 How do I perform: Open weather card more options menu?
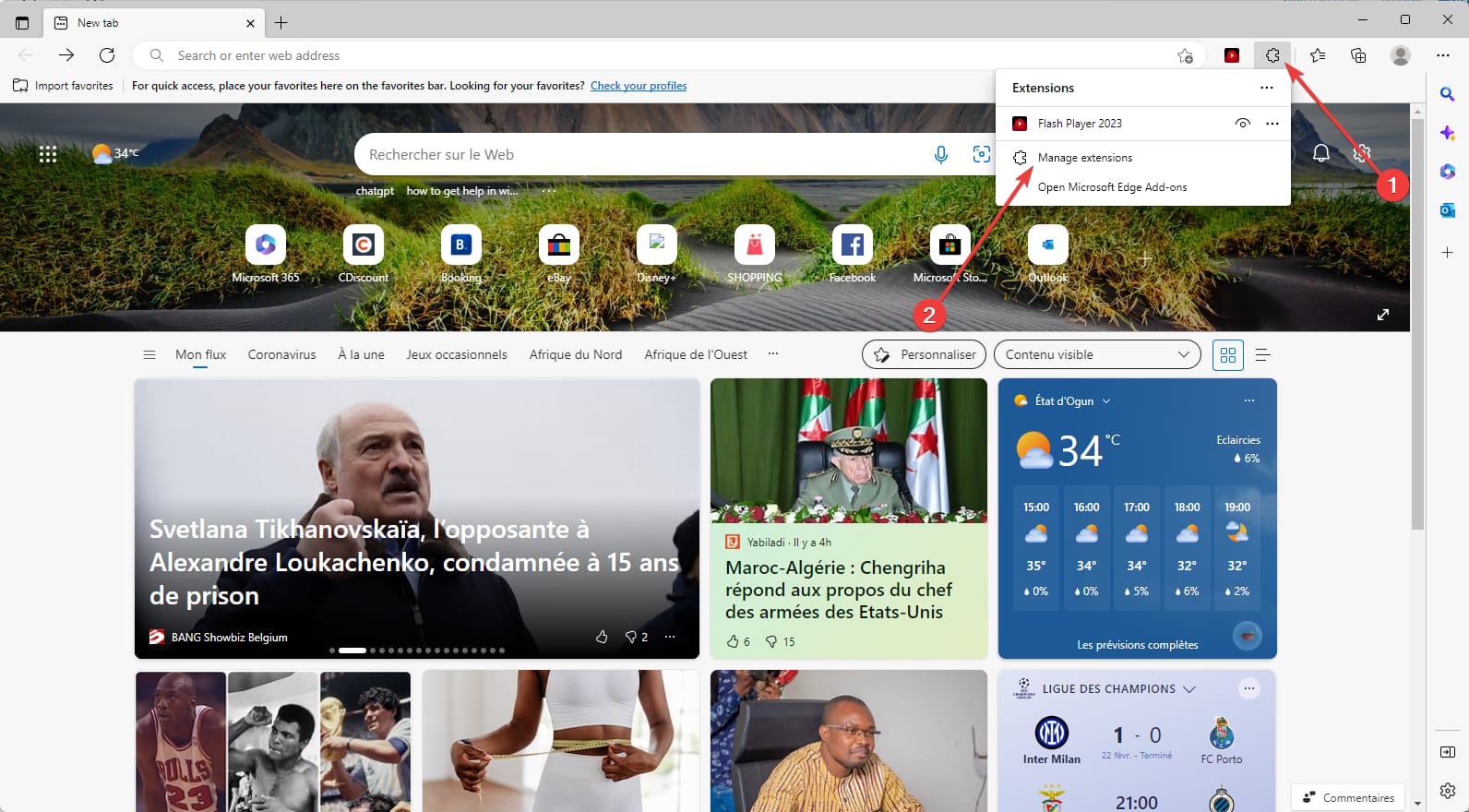tap(1249, 400)
